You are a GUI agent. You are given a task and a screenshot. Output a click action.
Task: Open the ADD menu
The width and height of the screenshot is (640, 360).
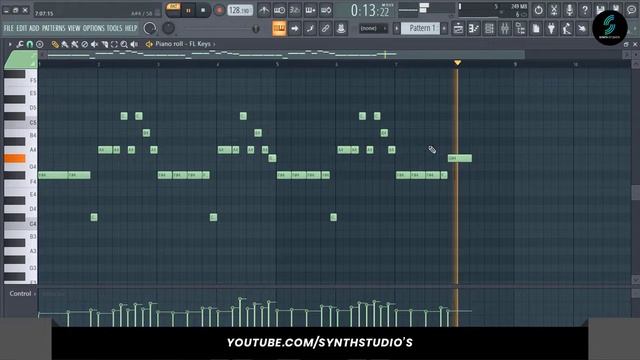[x=34, y=28]
